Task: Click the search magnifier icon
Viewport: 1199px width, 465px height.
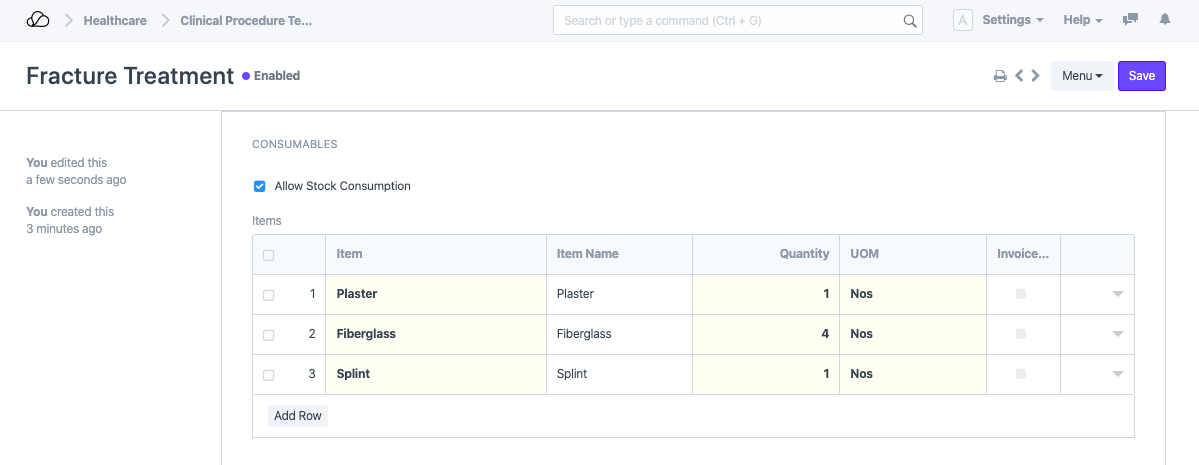Action: (x=909, y=20)
